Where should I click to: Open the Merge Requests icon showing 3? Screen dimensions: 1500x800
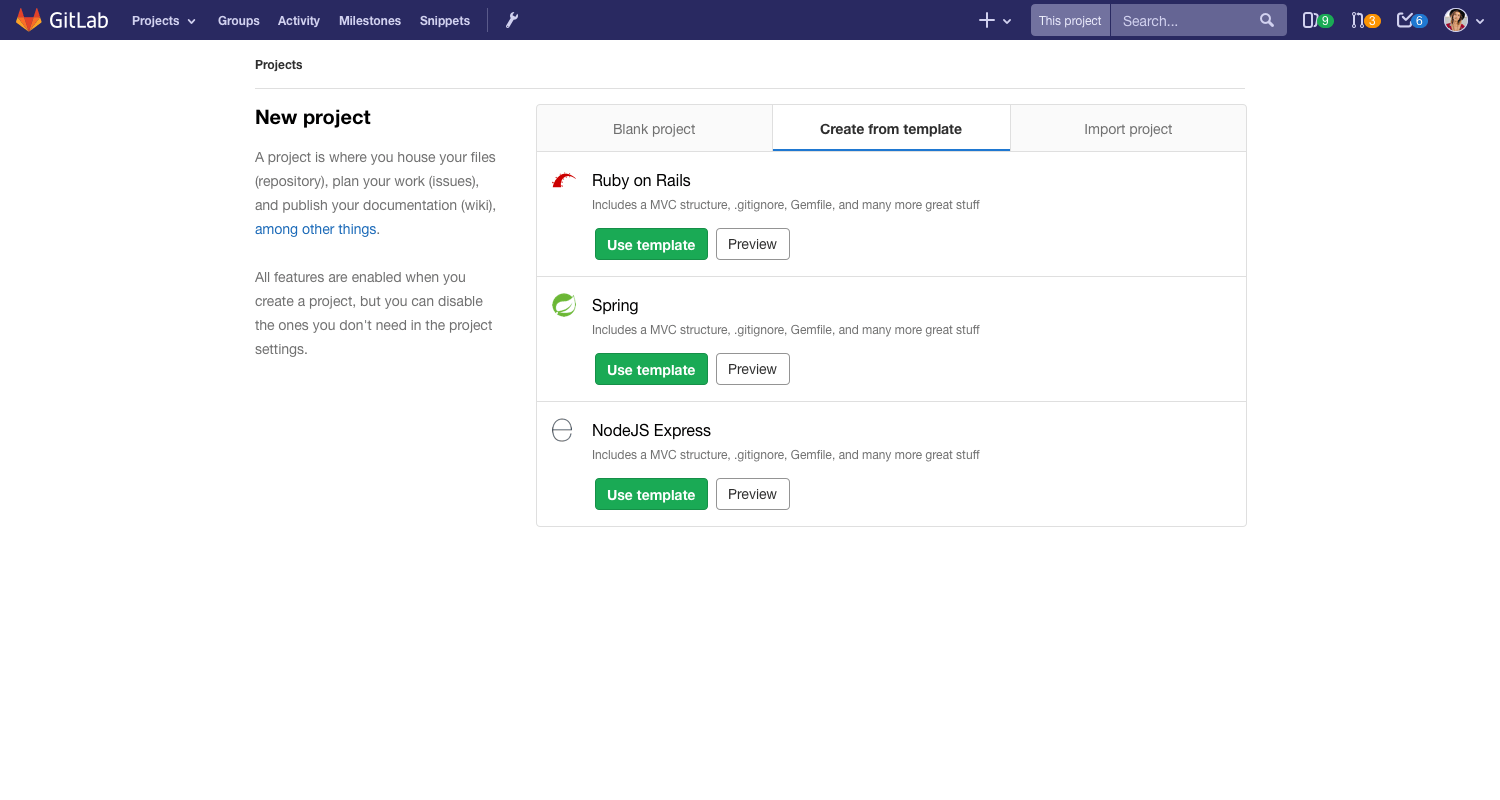pyautogui.click(x=1365, y=19)
